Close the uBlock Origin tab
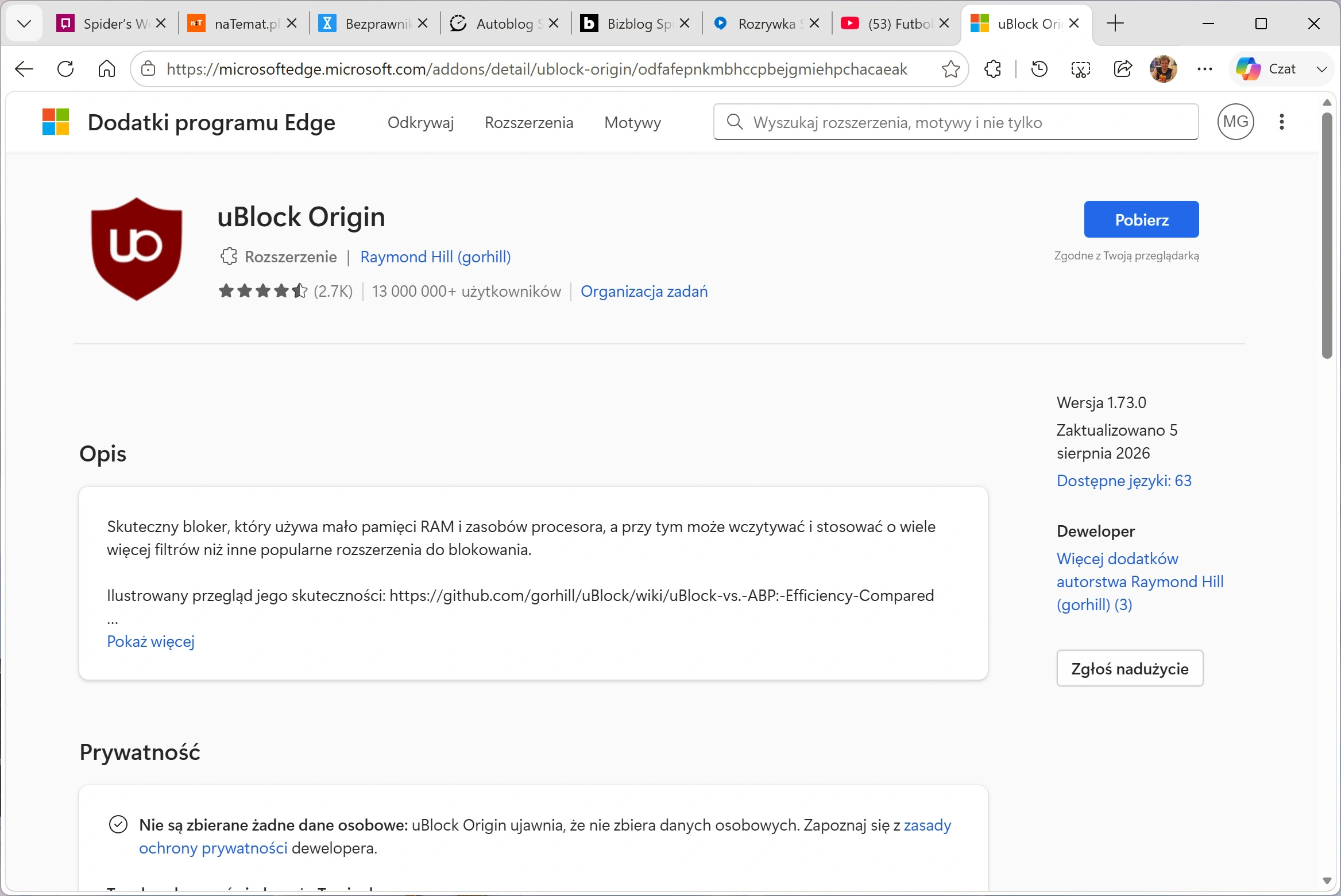Image resolution: width=1341 pixels, height=896 pixels. click(x=1075, y=24)
